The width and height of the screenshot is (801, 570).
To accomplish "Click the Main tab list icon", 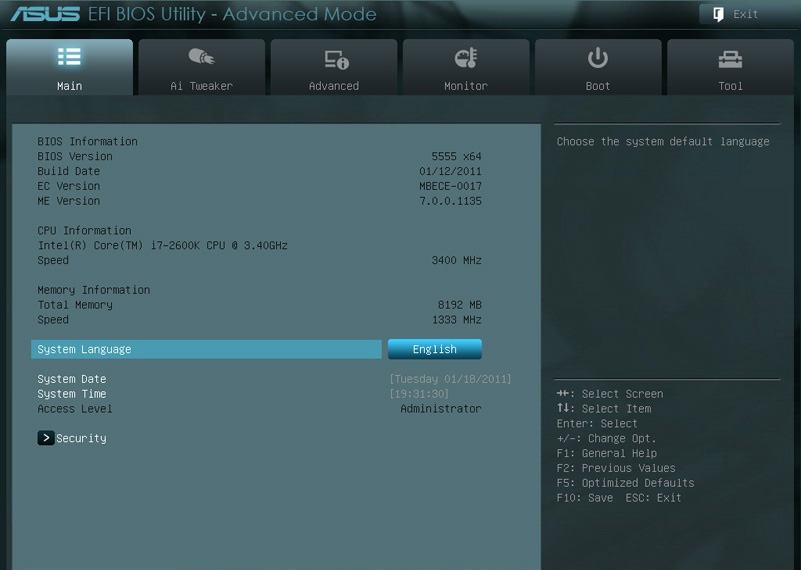I will 69,57.
